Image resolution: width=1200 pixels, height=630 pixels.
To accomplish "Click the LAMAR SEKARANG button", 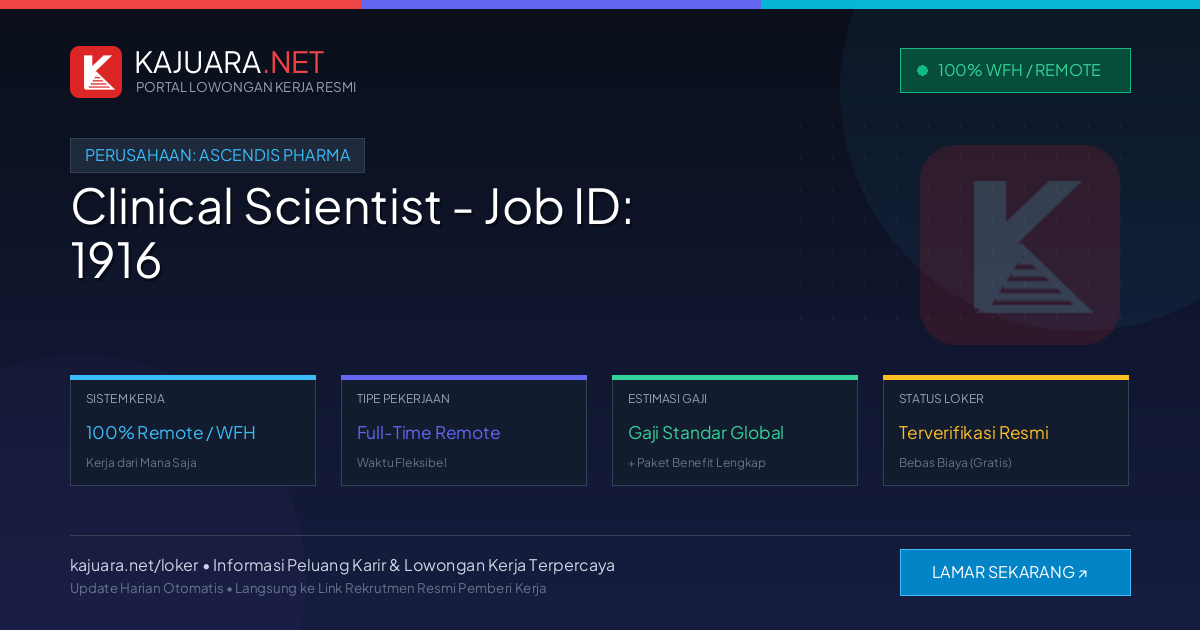I will click(1015, 572).
